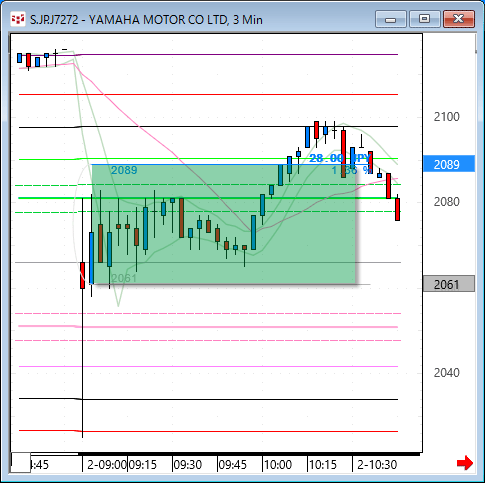This screenshot has height=483, width=485.
Task: Click the 09:30 time axis label
Action: click(188, 464)
